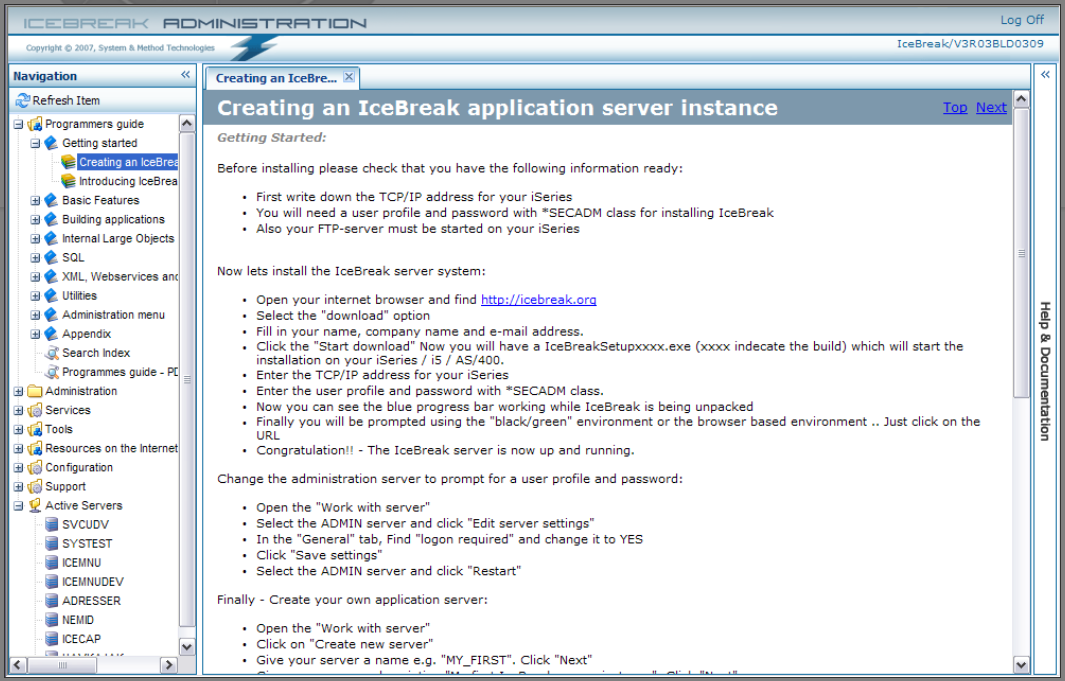Expand the Tools folder node
This screenshot has height=681, width=1065.
tap(18, 429)
